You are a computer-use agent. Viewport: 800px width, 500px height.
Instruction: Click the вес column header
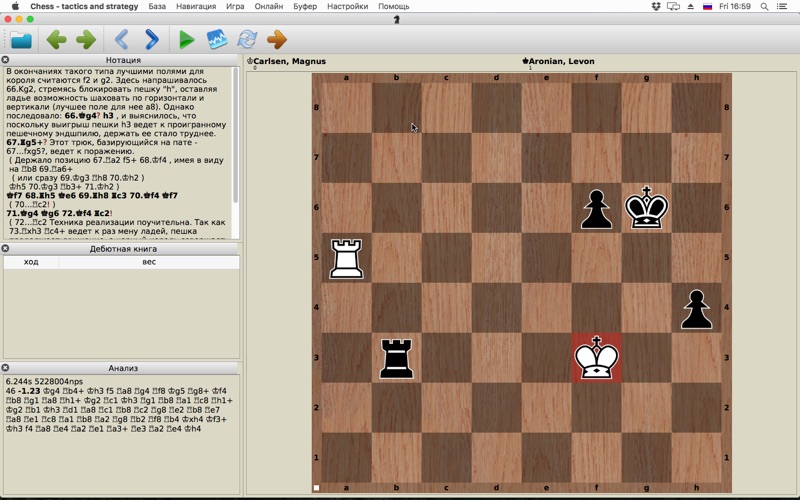(149, 262)
